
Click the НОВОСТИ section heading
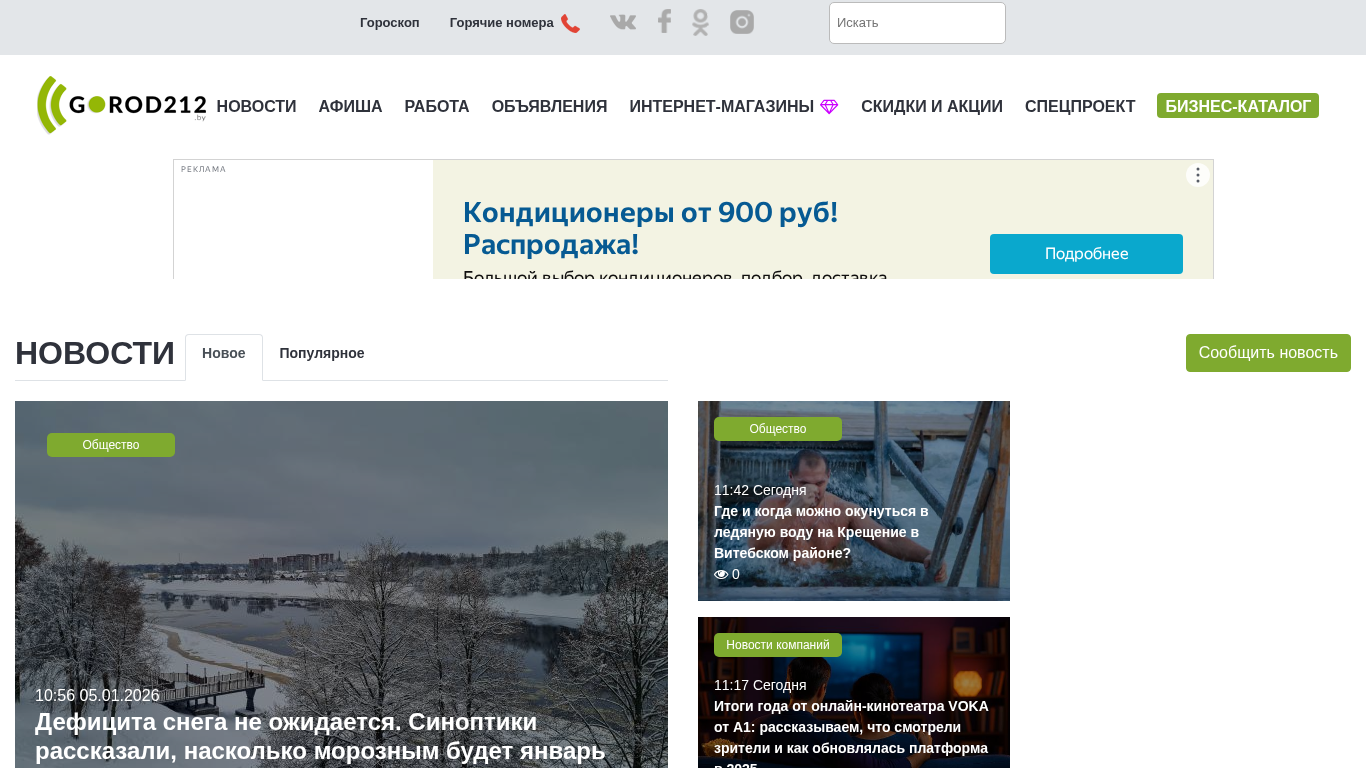click(x=95, y=354)
